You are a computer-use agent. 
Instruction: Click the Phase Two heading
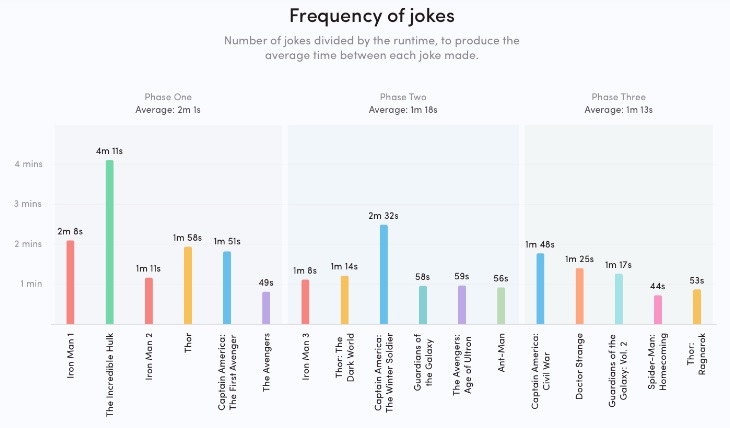pos(403,97)
